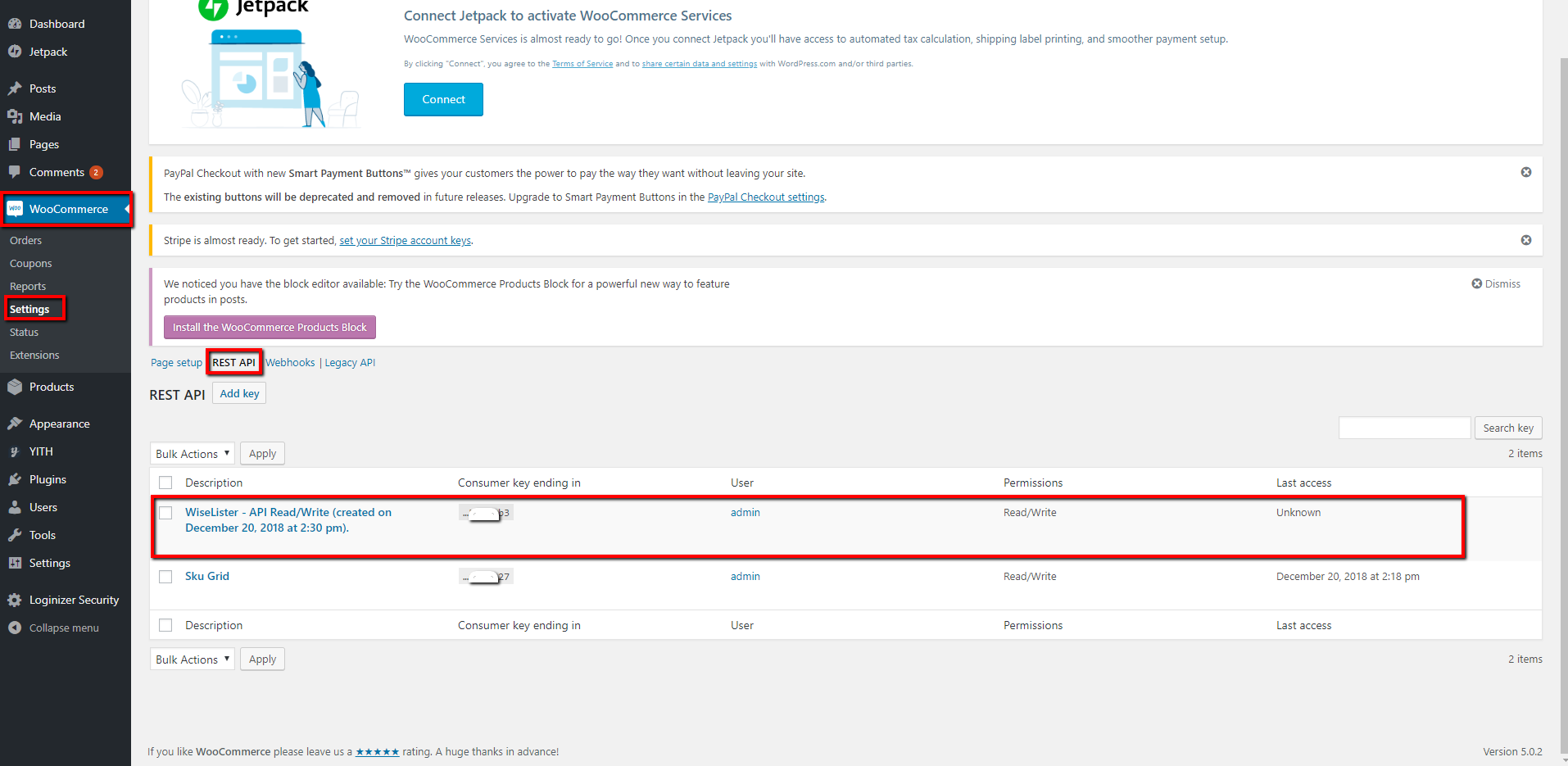This screenshot has width=1568, height=766.
Task: Click admin user in WiseLister row
Action: pos(745,512)
